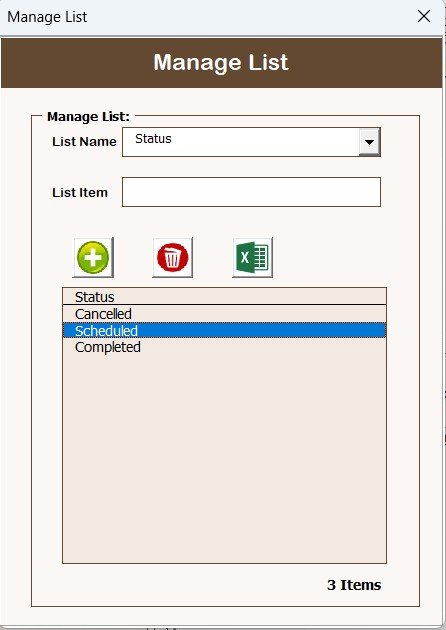
Task: Click the Excel export icon button
Action: coord(252,257)
